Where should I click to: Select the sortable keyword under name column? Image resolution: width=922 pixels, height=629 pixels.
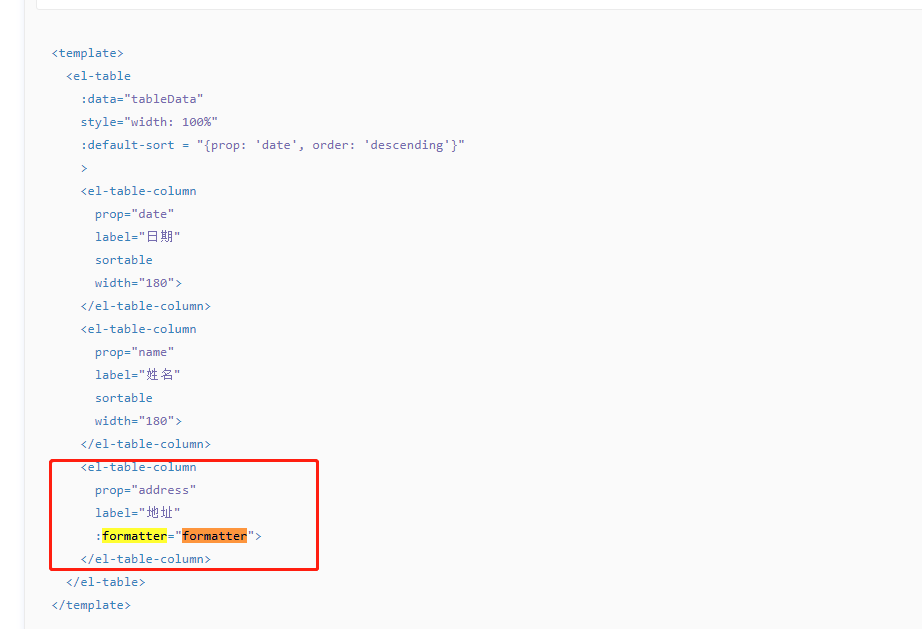click(123, 397)
